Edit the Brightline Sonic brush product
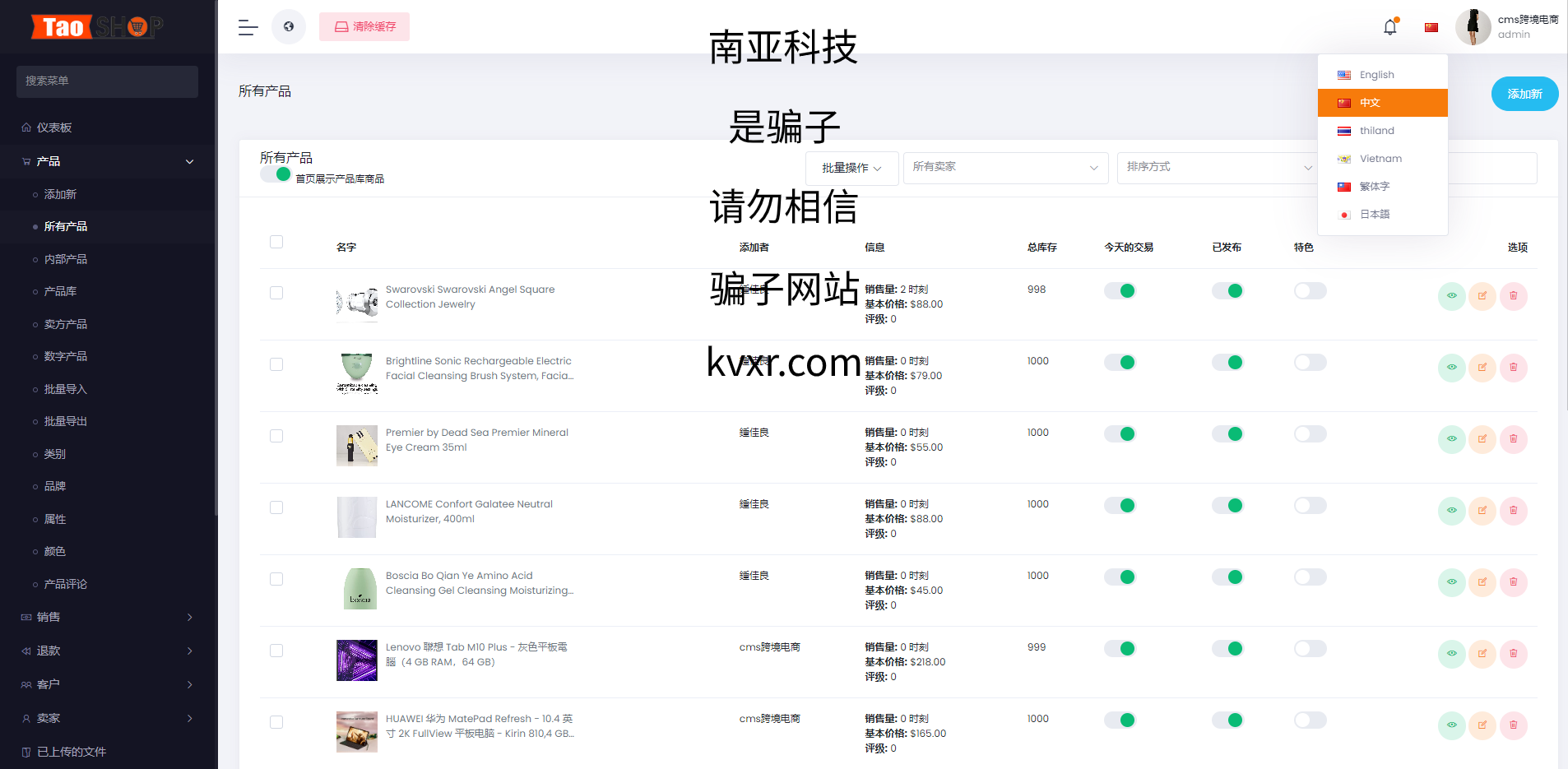 click(x=1482, y=368)
